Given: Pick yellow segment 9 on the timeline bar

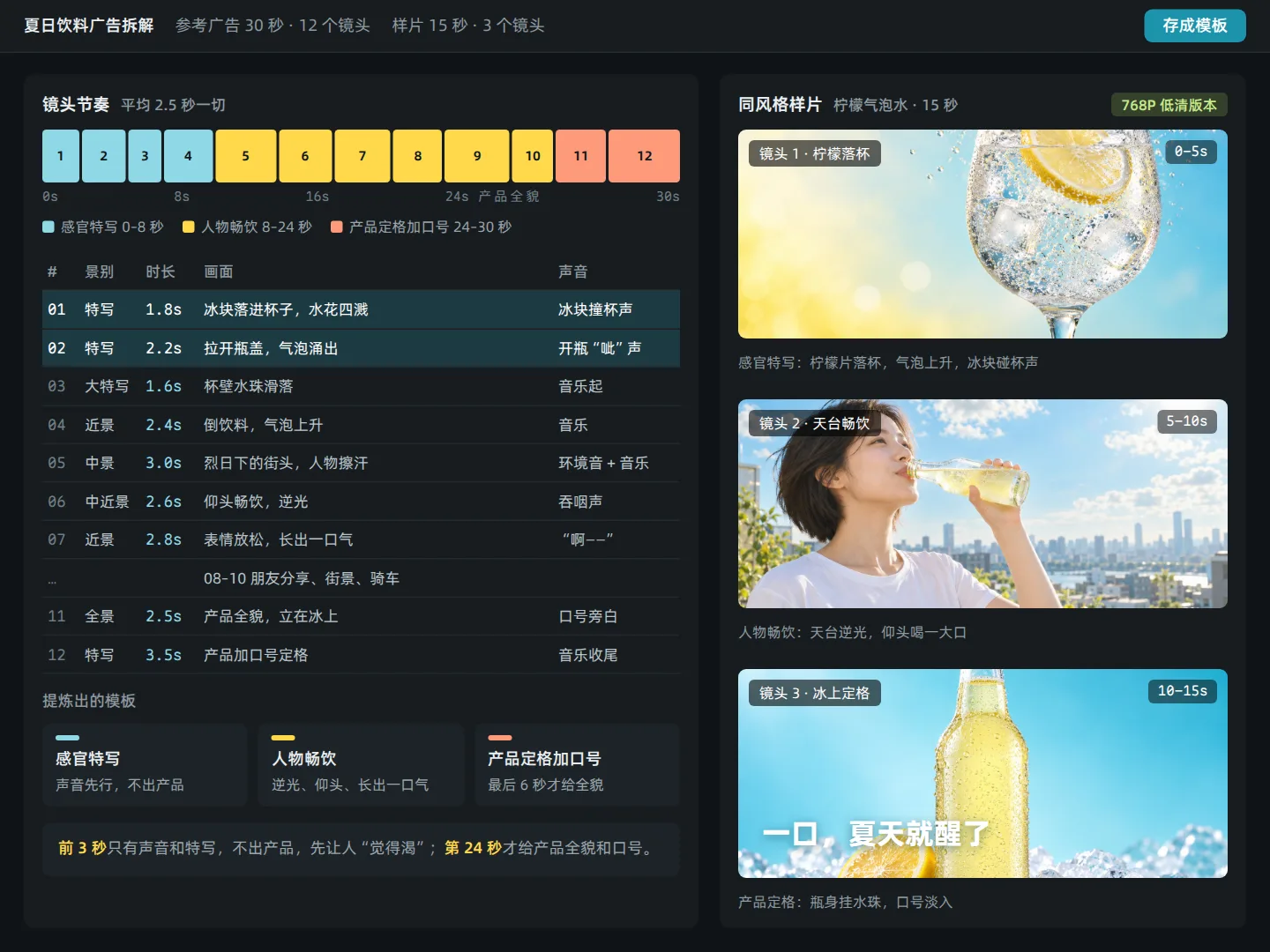Looking at the screenshot, I should pyautogui.click(x=477, y=156).
